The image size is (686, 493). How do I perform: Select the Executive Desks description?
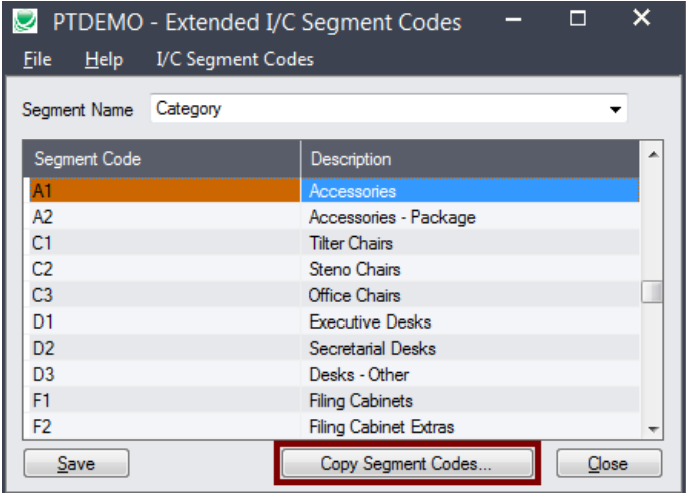(x=470, y=322)
